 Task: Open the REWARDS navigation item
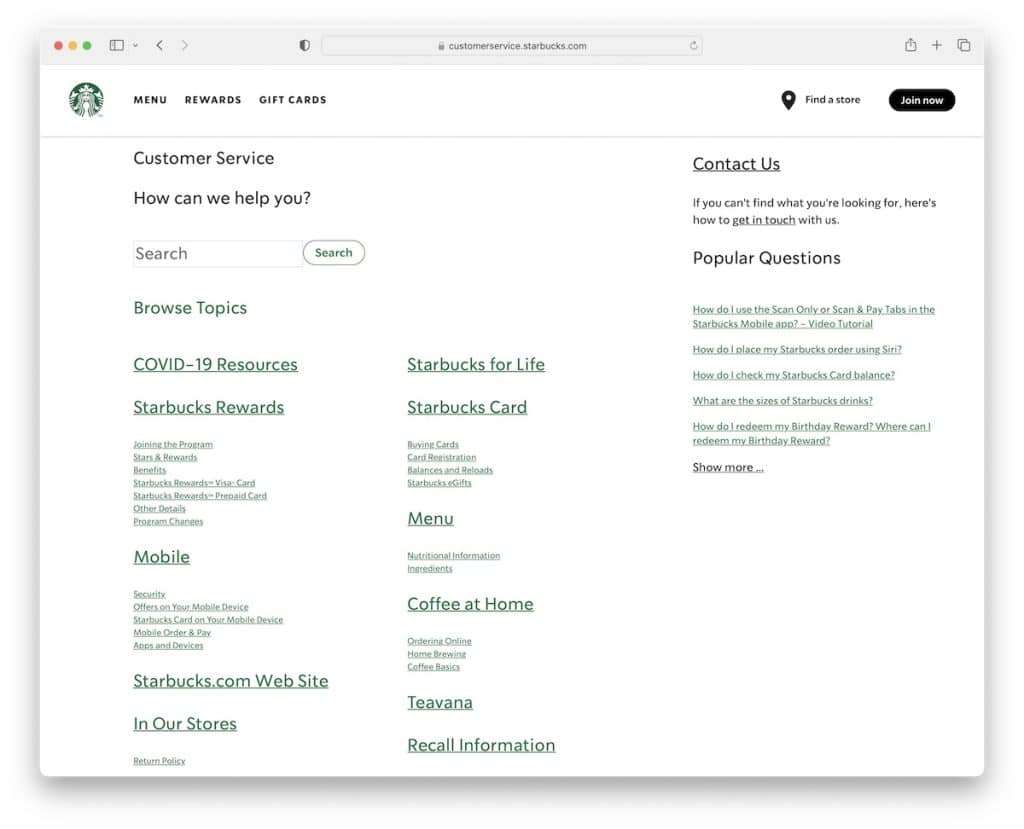tap(213, 100)
